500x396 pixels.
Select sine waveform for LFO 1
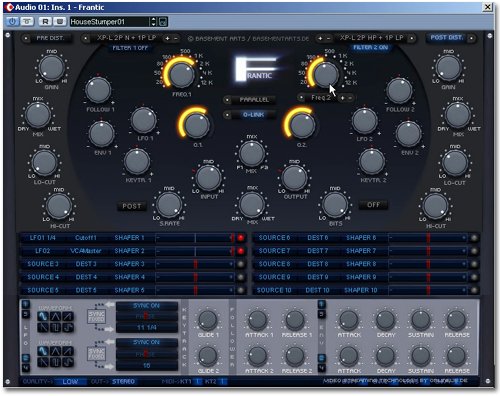[x=43, y=316]
